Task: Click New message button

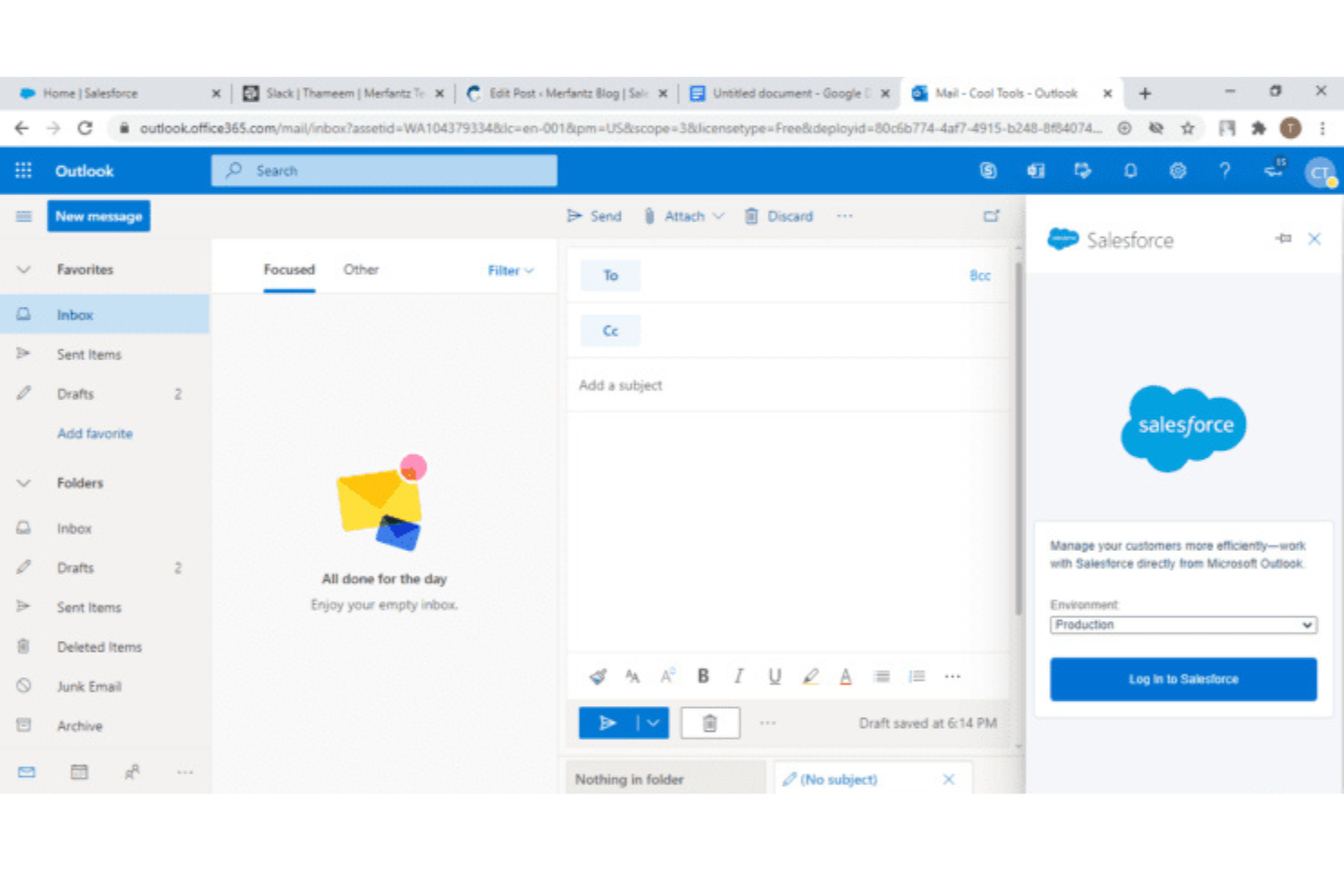Action: 99,216
